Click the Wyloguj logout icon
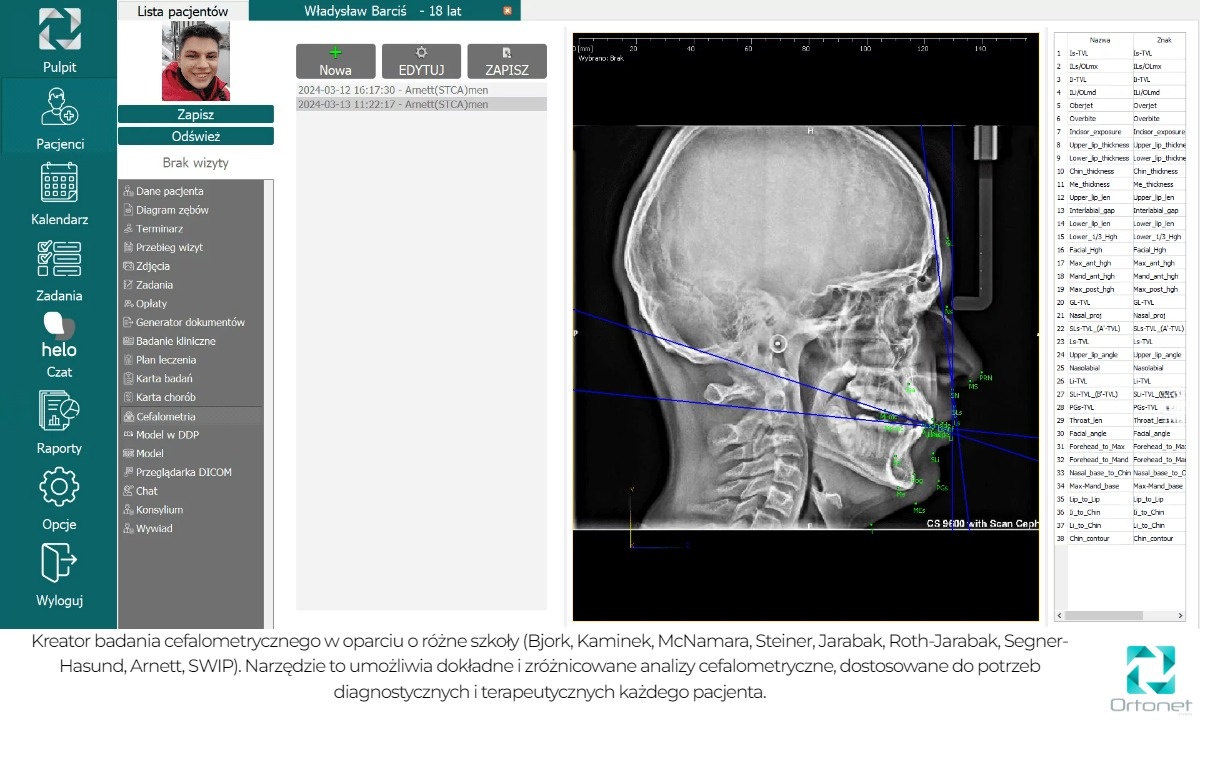 (x=59, y=563)
